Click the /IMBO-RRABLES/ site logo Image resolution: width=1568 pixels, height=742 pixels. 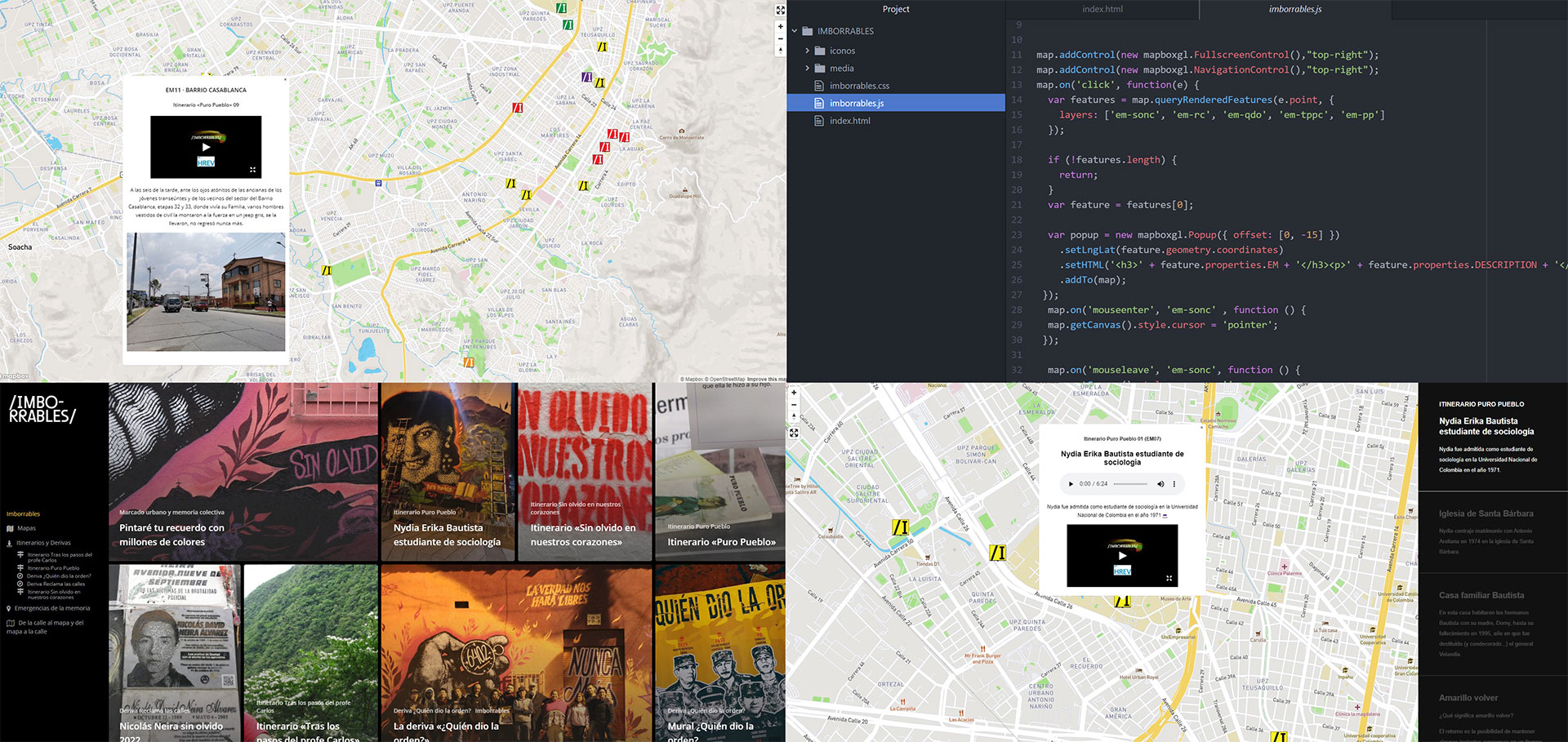coord(42,409)
